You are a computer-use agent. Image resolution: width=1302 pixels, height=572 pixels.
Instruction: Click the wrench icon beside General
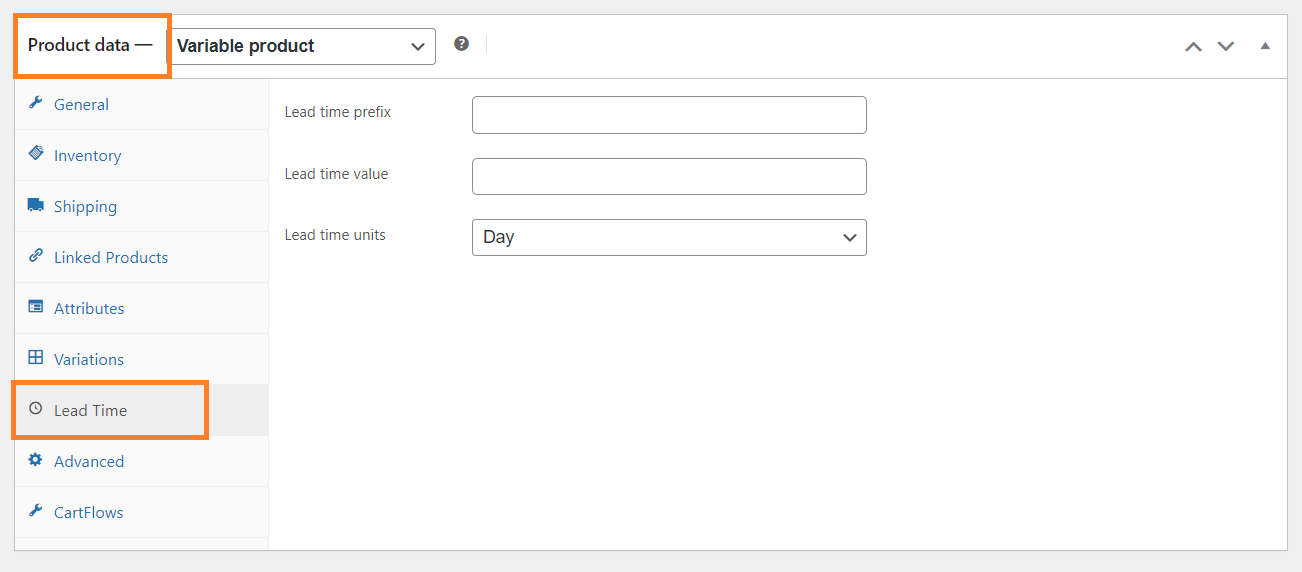tap(36, 103)
